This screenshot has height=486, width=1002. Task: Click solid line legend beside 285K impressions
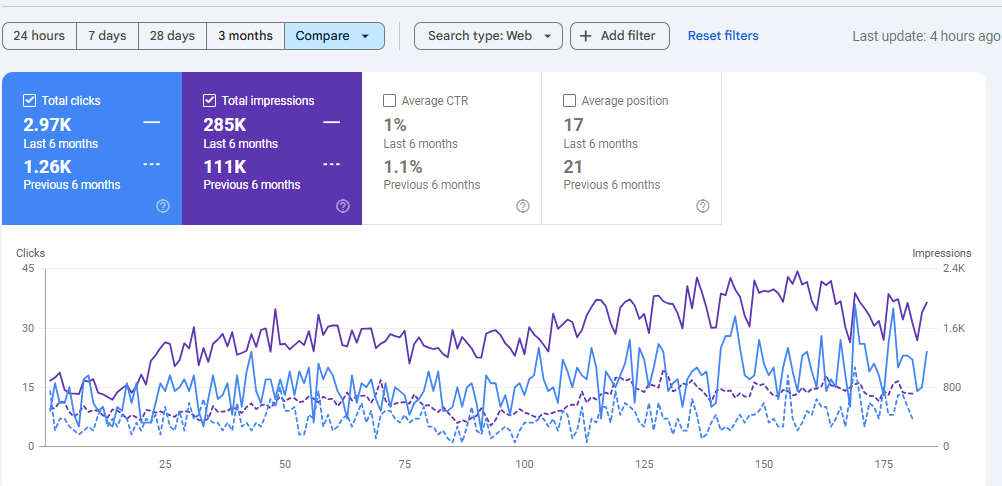(x=332, y=122)
